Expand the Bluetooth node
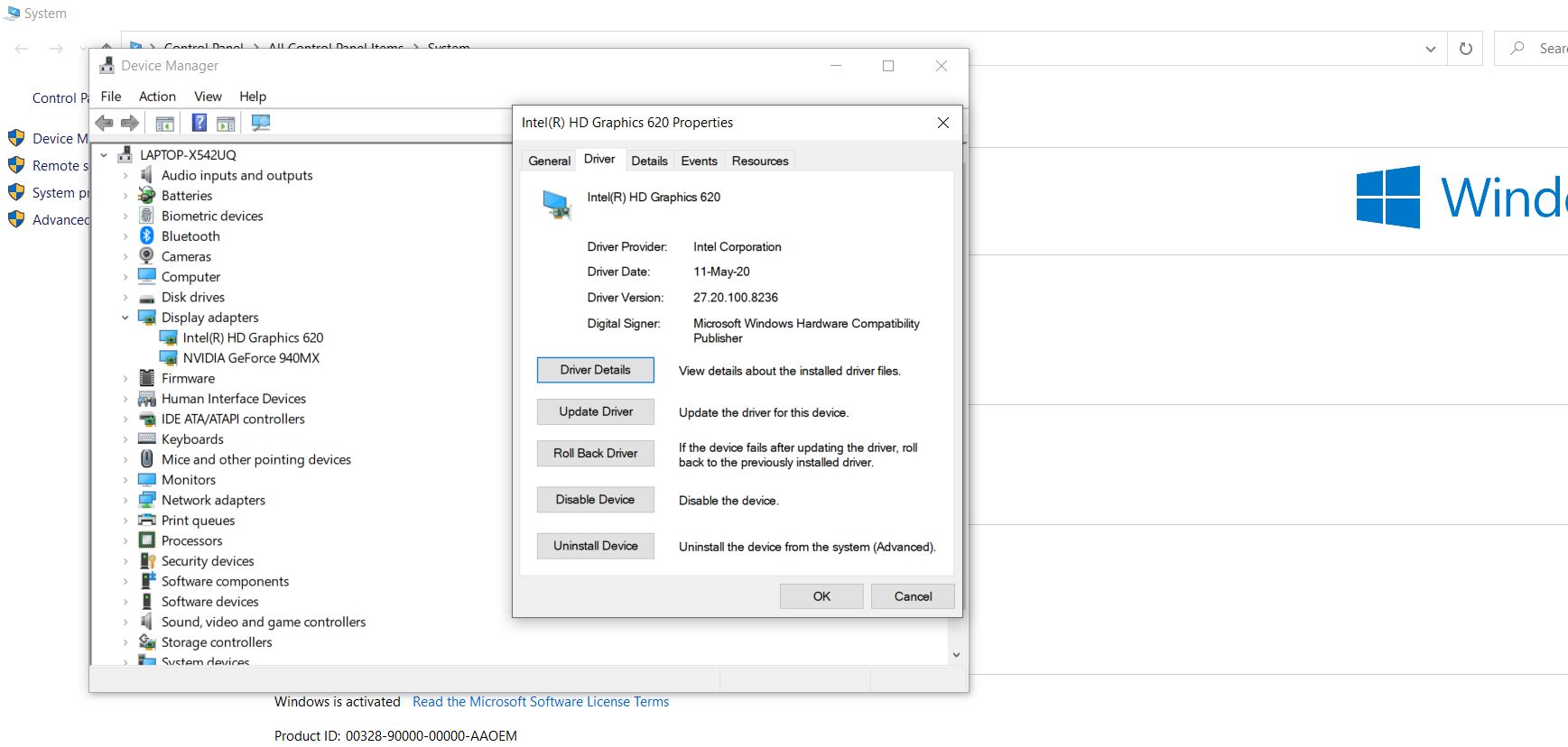The image size is (1568, 747). click(x=125, y=236)
